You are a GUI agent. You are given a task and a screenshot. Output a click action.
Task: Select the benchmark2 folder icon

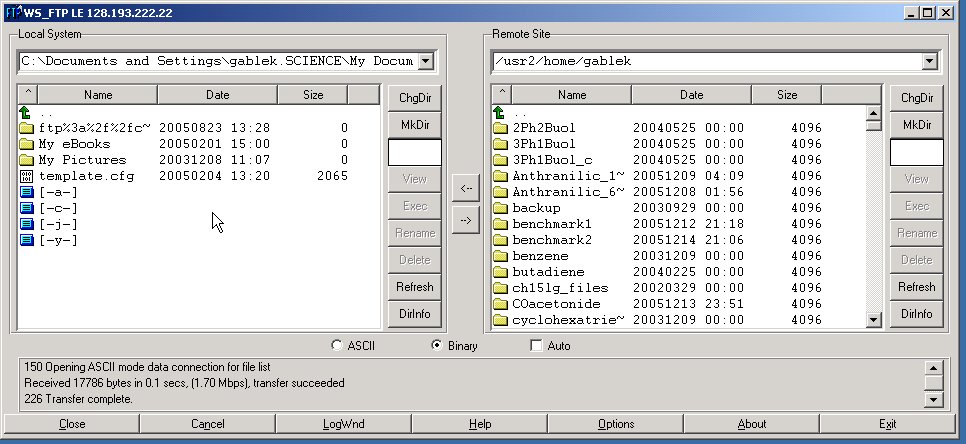pyautogui.click(x=500, y=240)
